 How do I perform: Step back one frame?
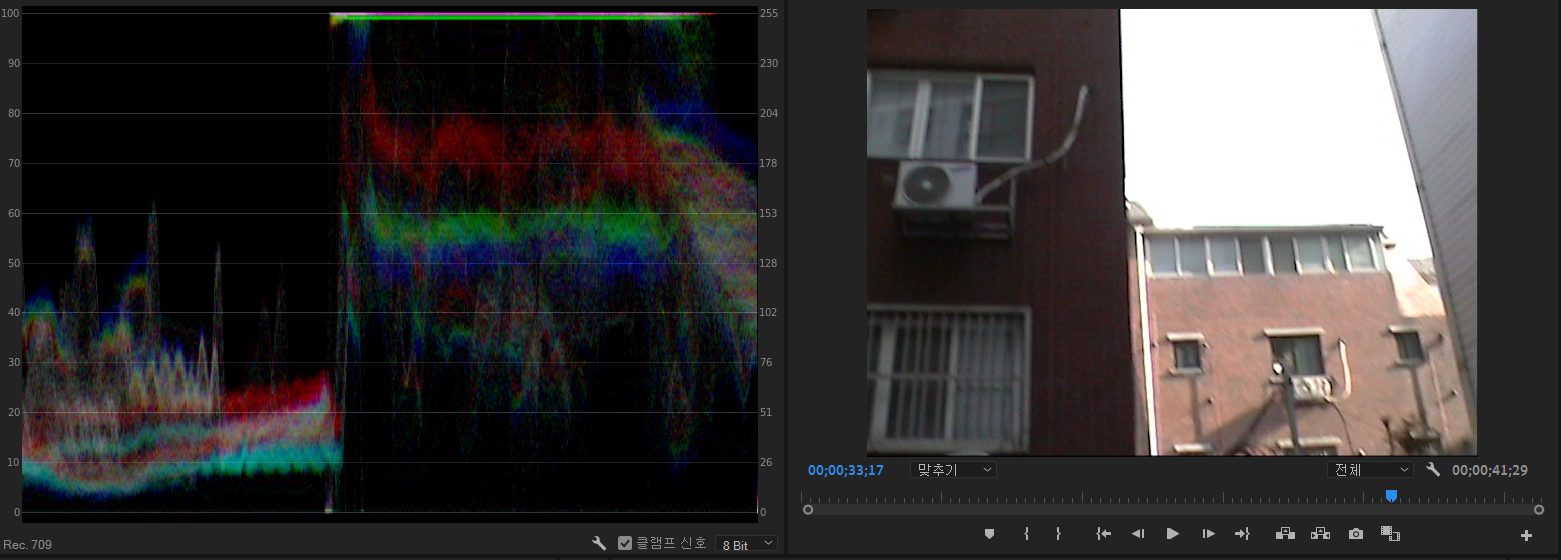pos(1138,534)
